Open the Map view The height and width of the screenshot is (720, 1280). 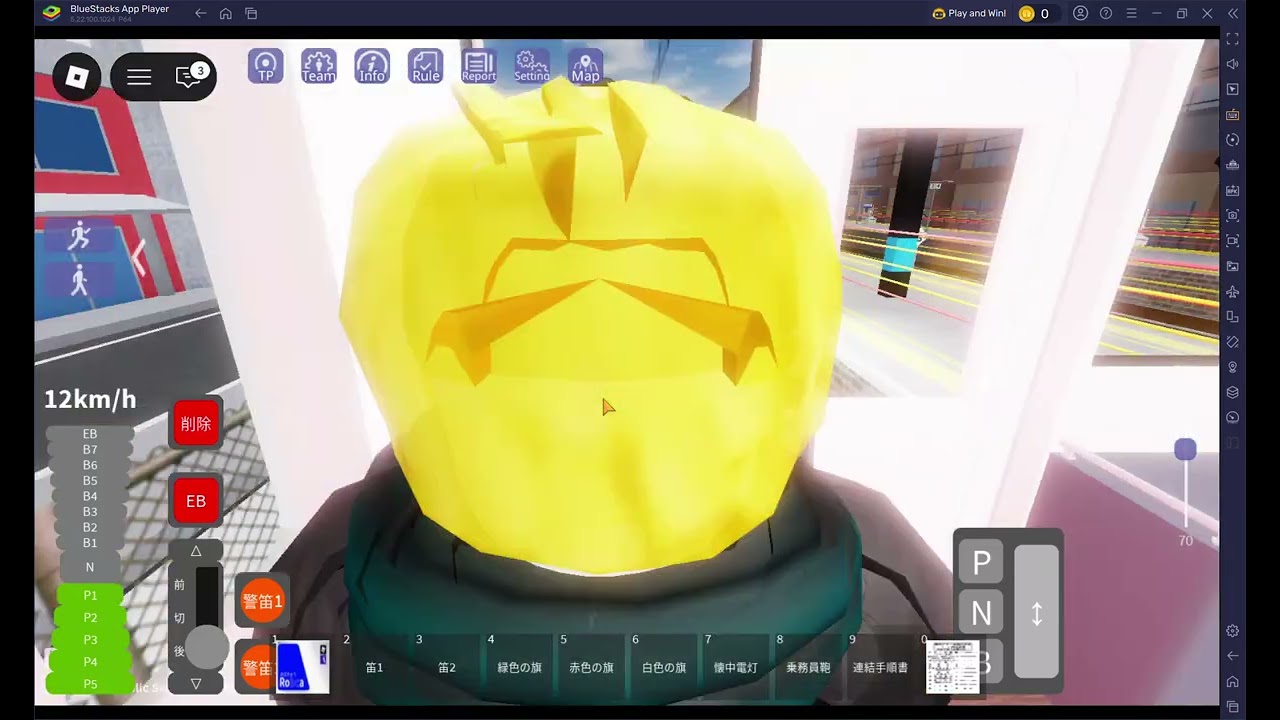pos(586,66)
